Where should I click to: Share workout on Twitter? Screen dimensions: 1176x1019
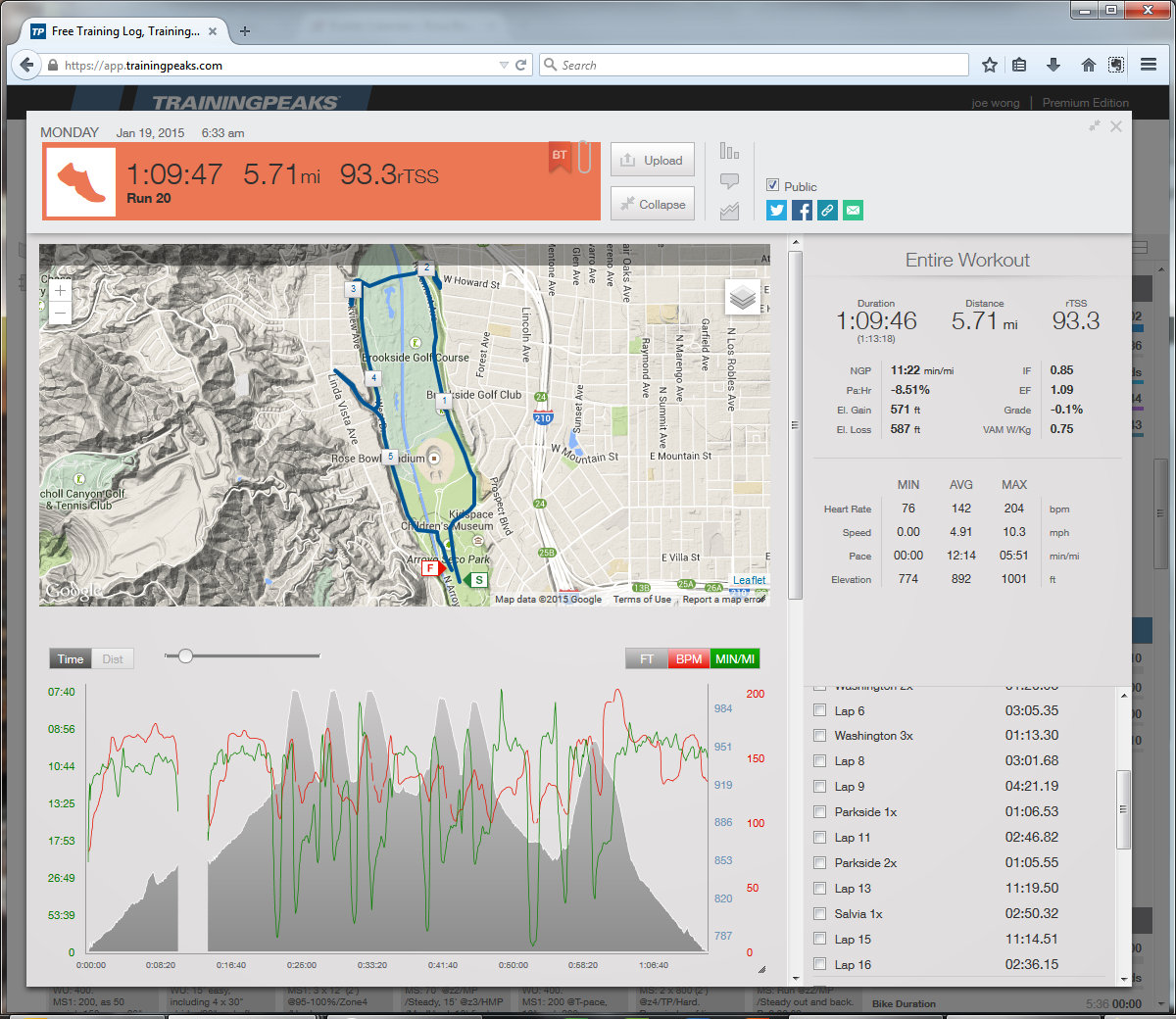point(776,210)
